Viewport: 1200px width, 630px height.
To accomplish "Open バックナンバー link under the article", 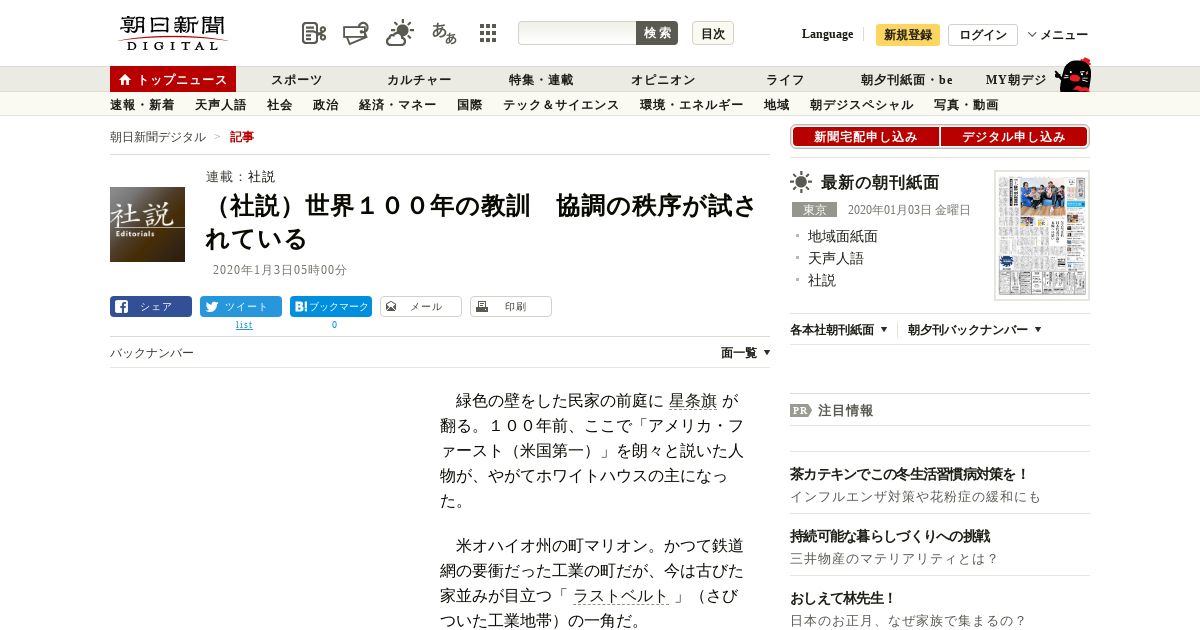I will [x=152, y=353].
